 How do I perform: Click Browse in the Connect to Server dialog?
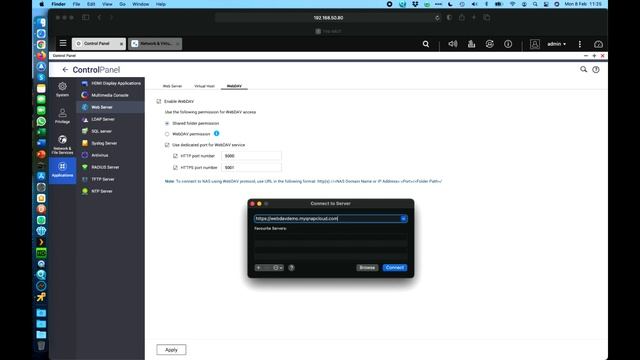click(x=367, y=268)
